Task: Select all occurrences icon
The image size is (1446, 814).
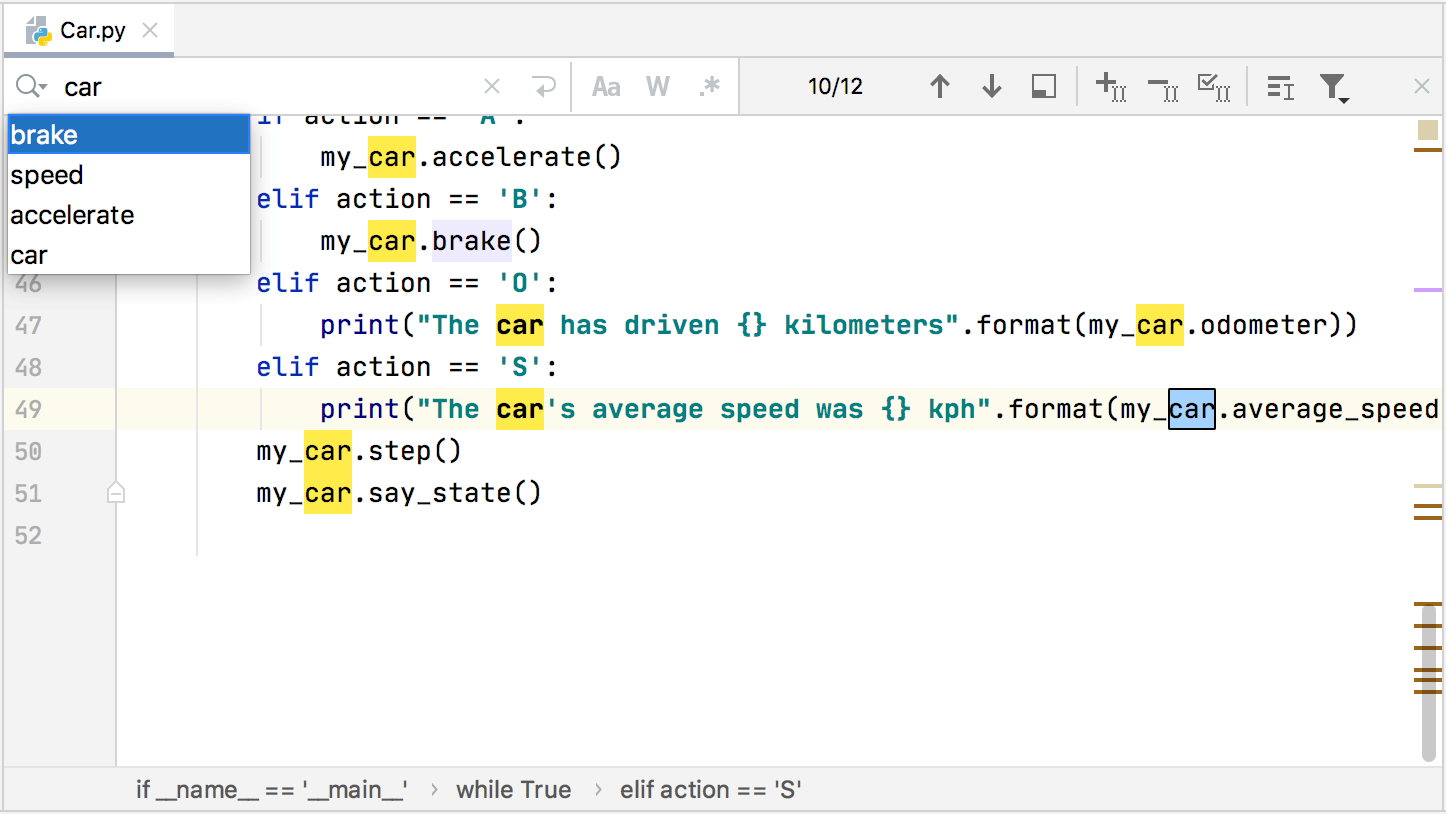Action: (1213, 87)
